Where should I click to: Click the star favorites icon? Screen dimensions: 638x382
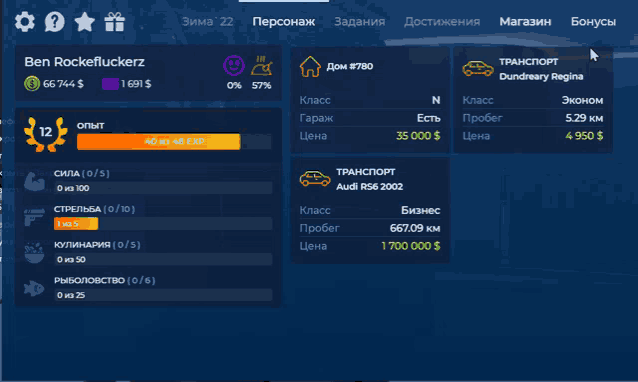click(85, 22)
